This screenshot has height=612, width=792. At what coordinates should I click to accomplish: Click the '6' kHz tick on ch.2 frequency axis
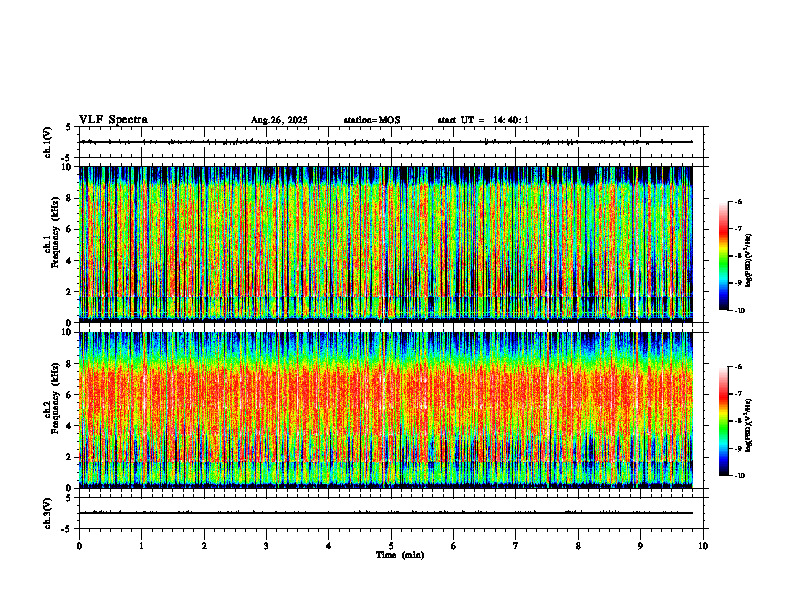70,395
